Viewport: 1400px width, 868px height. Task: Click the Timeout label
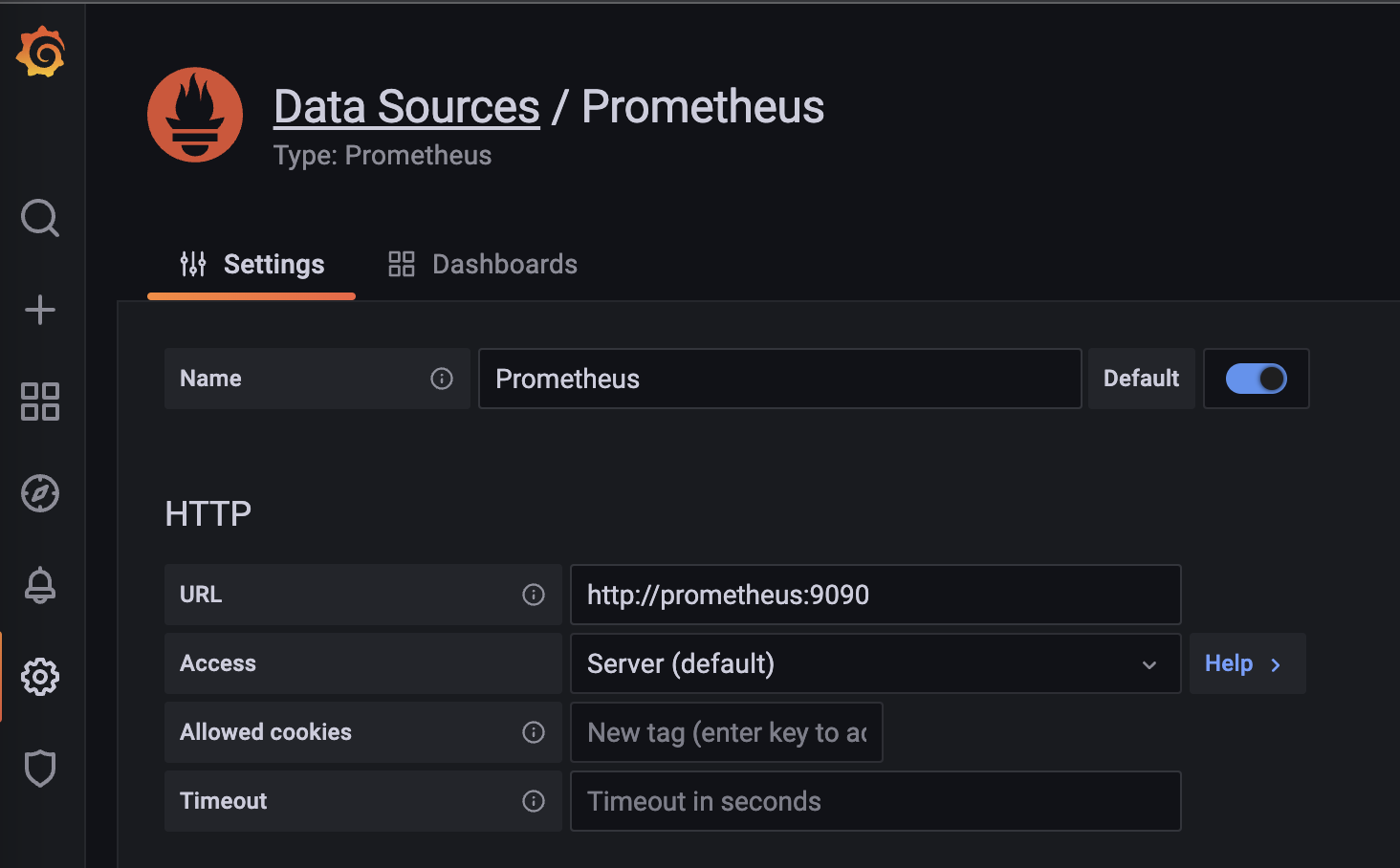point(224,801)
